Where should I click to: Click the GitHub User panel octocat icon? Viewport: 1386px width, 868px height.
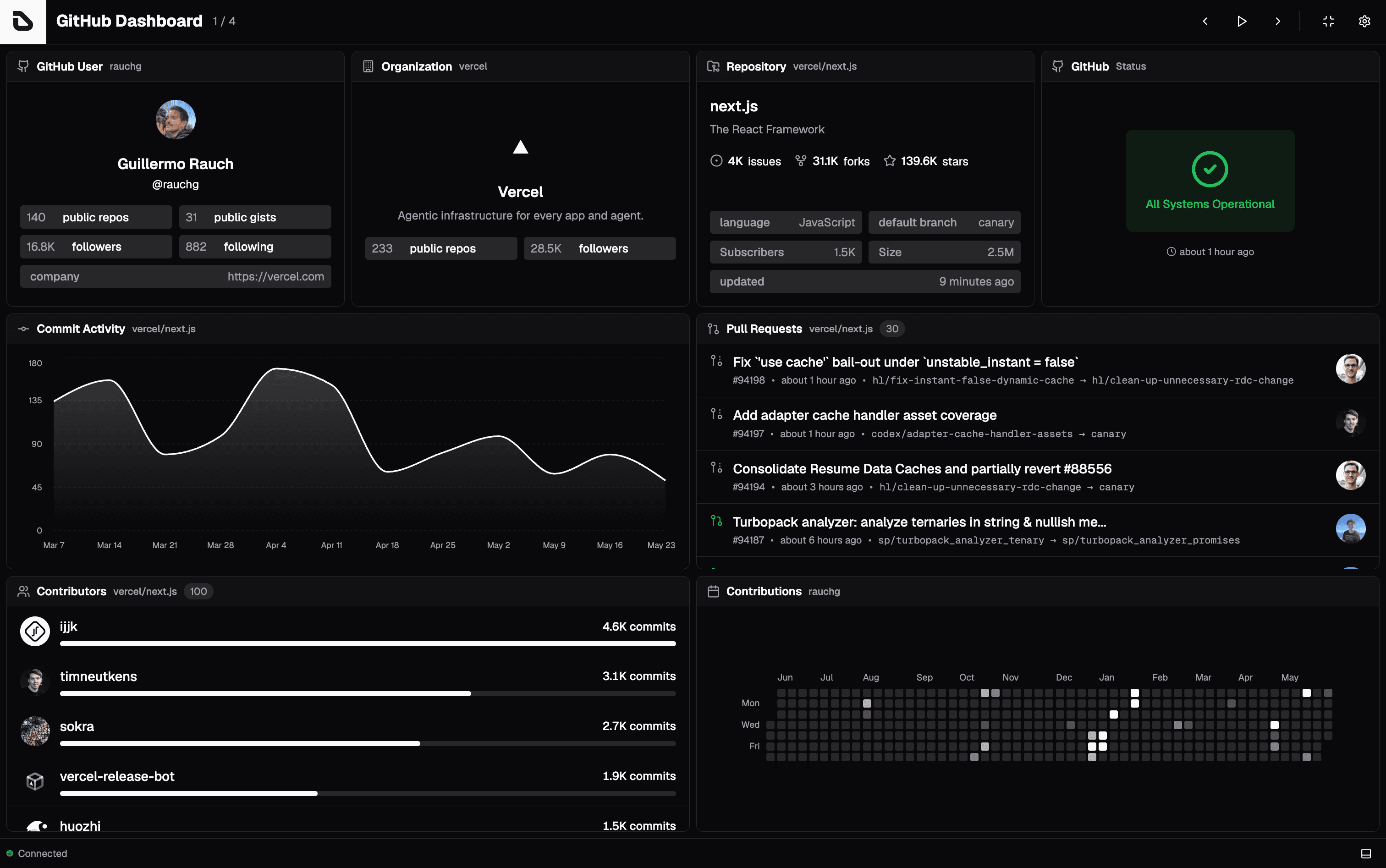[23, 66]
